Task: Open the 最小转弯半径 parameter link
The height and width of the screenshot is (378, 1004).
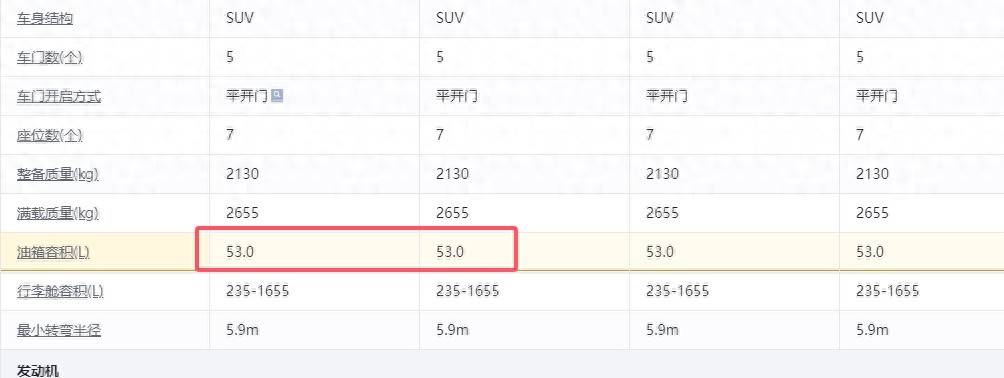Action: pos(59,331)
